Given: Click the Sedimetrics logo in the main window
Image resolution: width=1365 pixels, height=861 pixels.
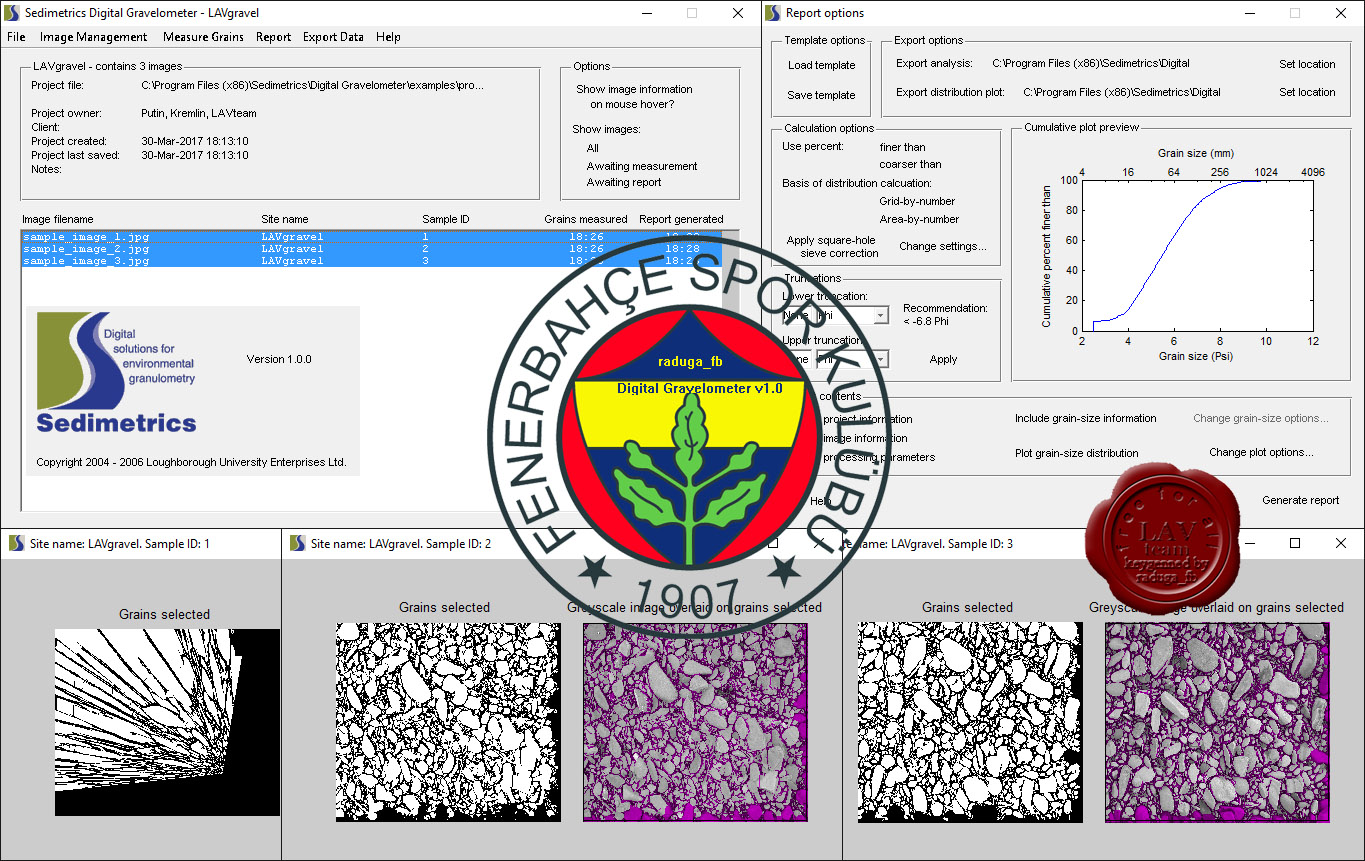Looking at the screenshot, I should tap(116, 372).
